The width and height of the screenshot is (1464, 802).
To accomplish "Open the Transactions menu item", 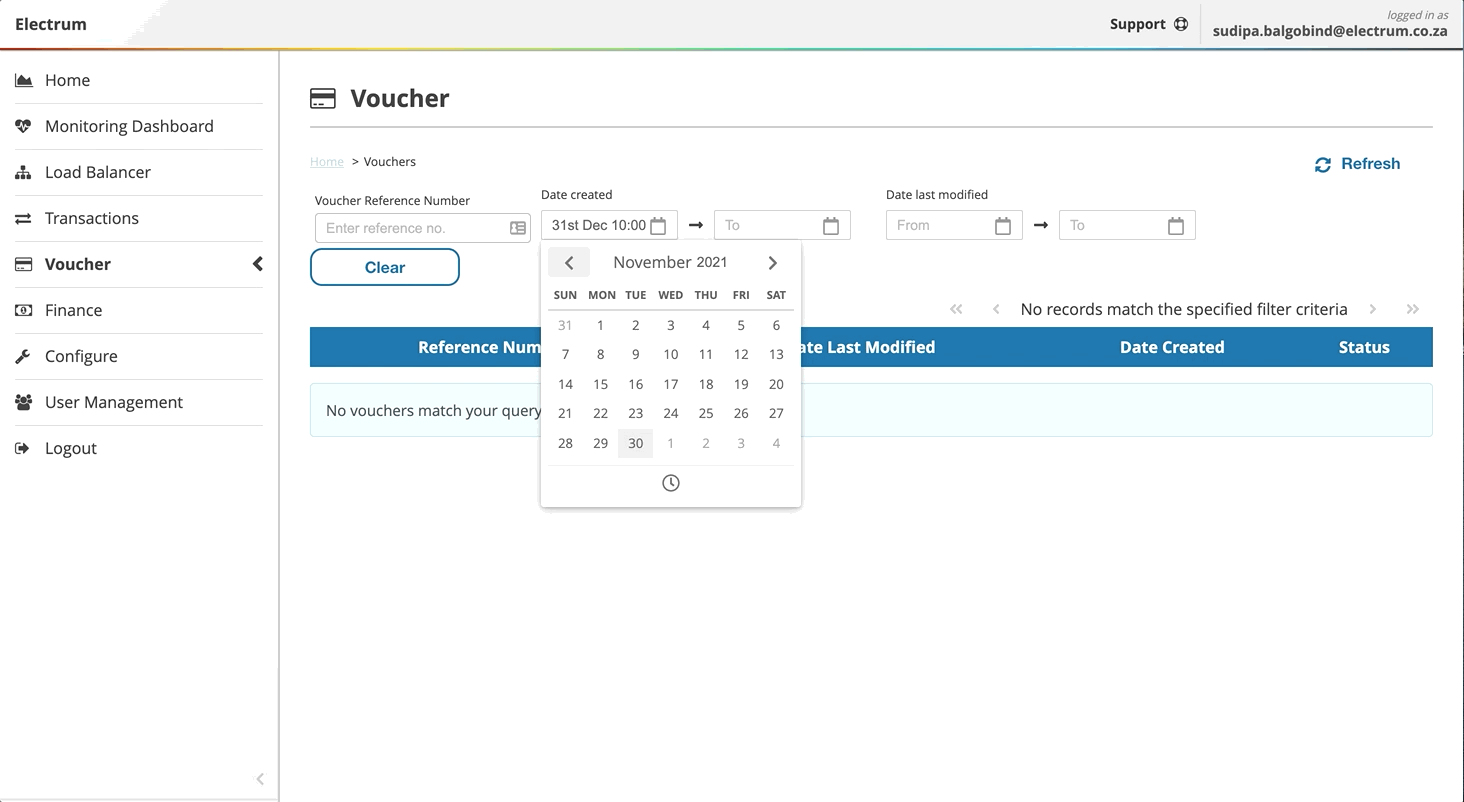I will [91, 218].
